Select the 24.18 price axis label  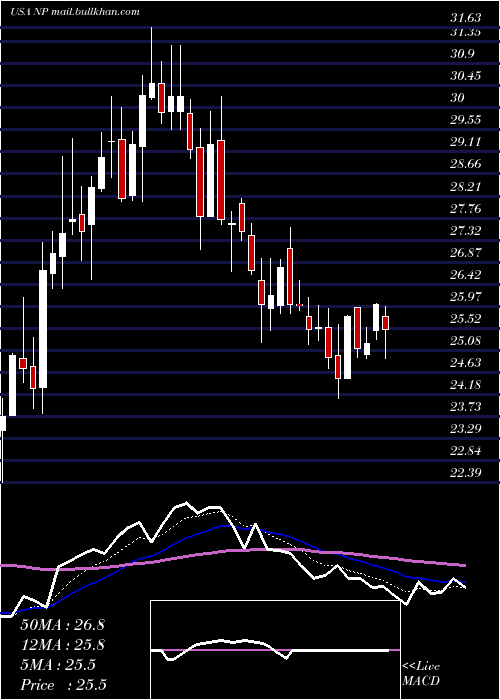466,385
